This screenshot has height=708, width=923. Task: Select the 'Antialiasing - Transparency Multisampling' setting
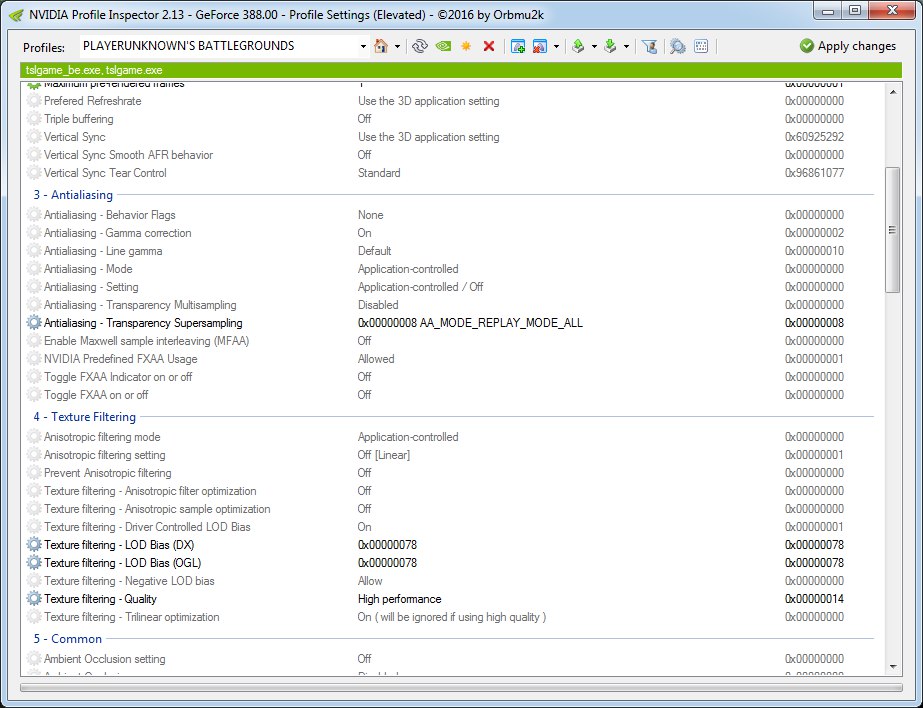140,305
